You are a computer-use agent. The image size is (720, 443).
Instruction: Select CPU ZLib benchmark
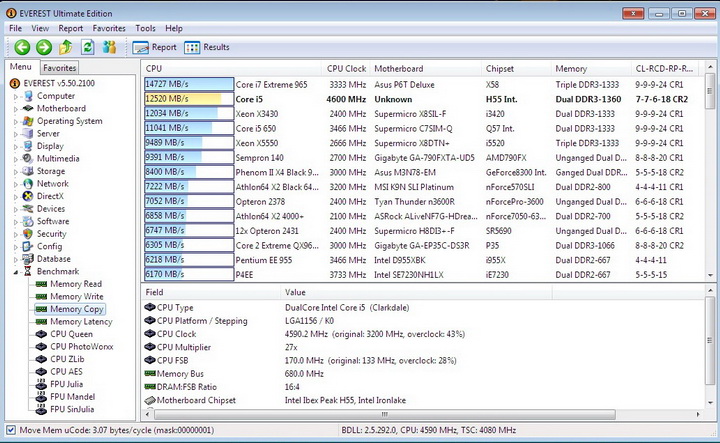coord(67,359)
